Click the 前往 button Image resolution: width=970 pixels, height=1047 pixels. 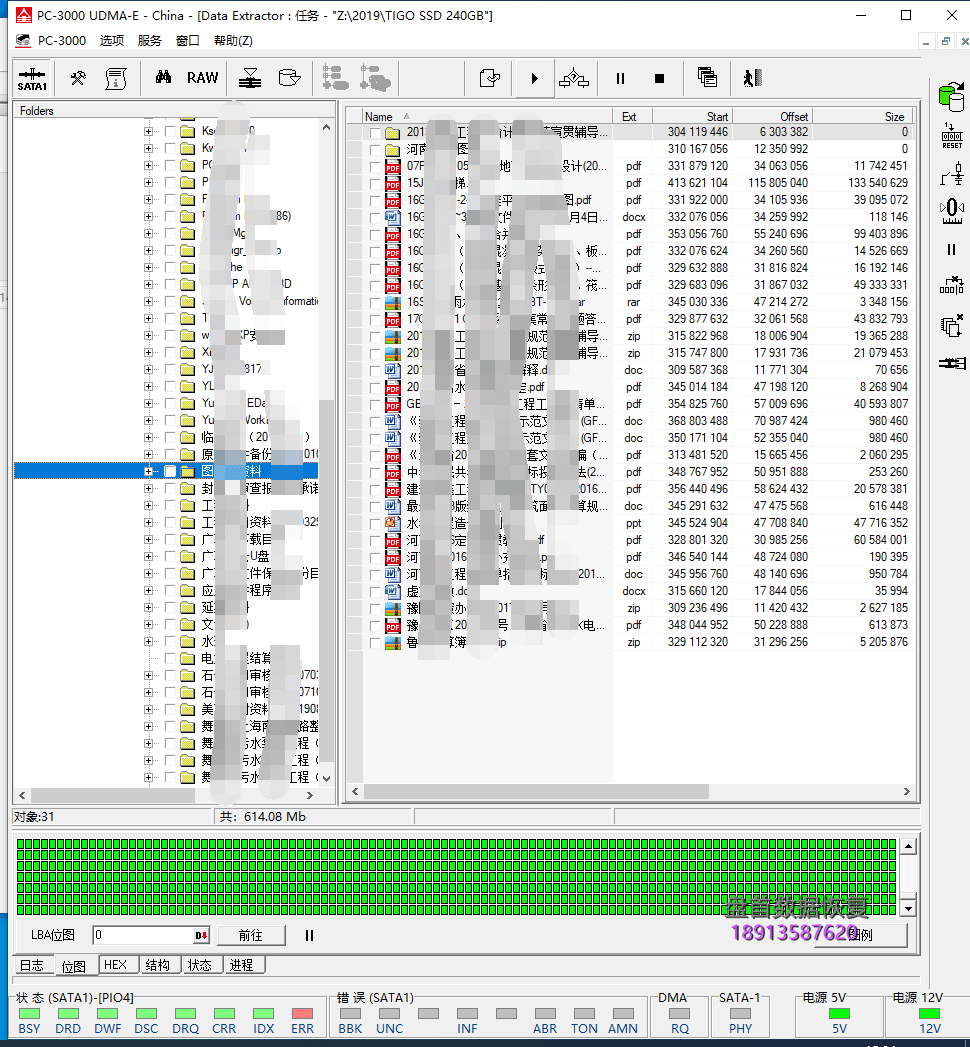251,935
